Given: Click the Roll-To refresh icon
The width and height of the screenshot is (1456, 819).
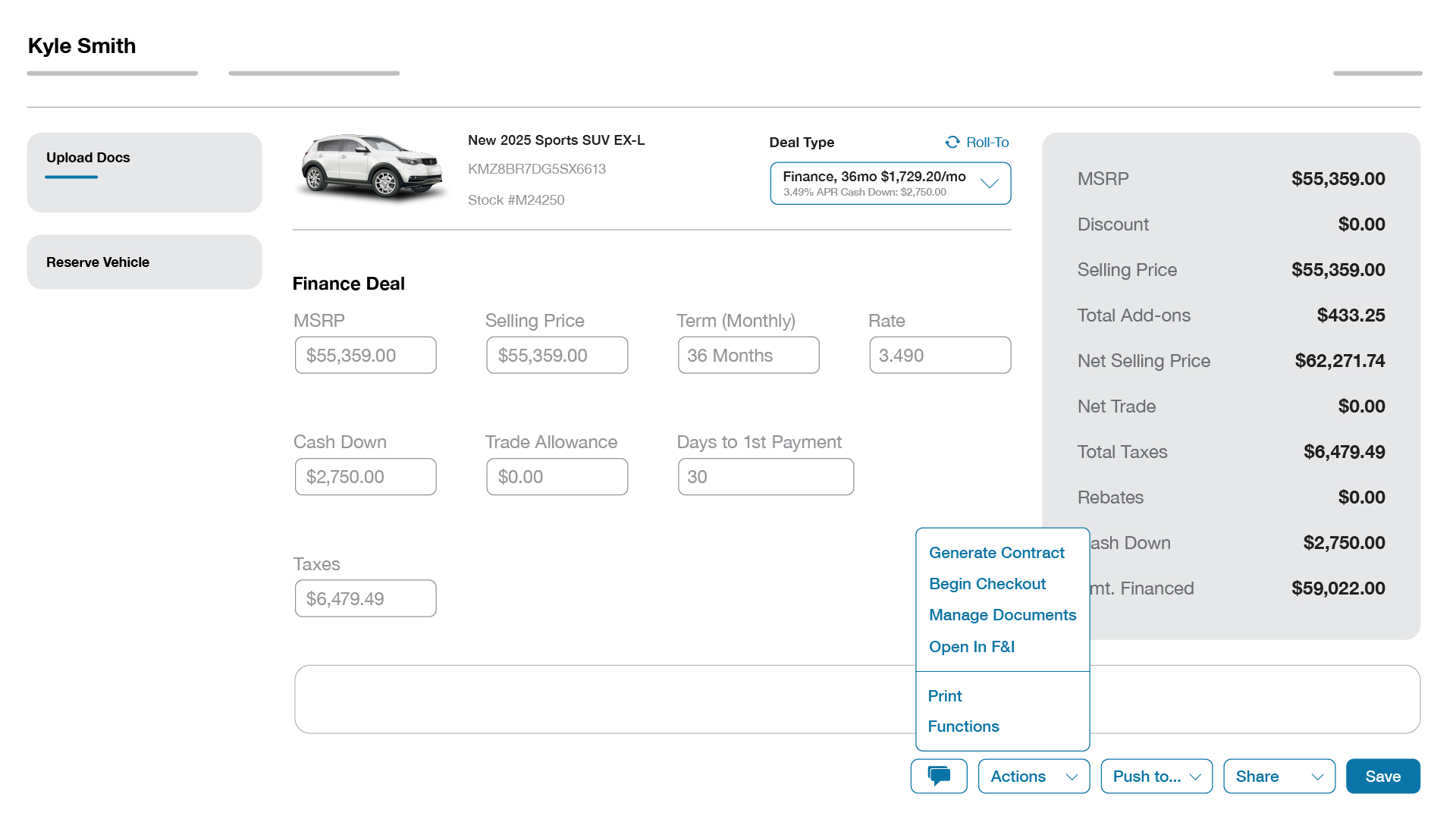Looking at the screenshot, I should tap(952, 142).
